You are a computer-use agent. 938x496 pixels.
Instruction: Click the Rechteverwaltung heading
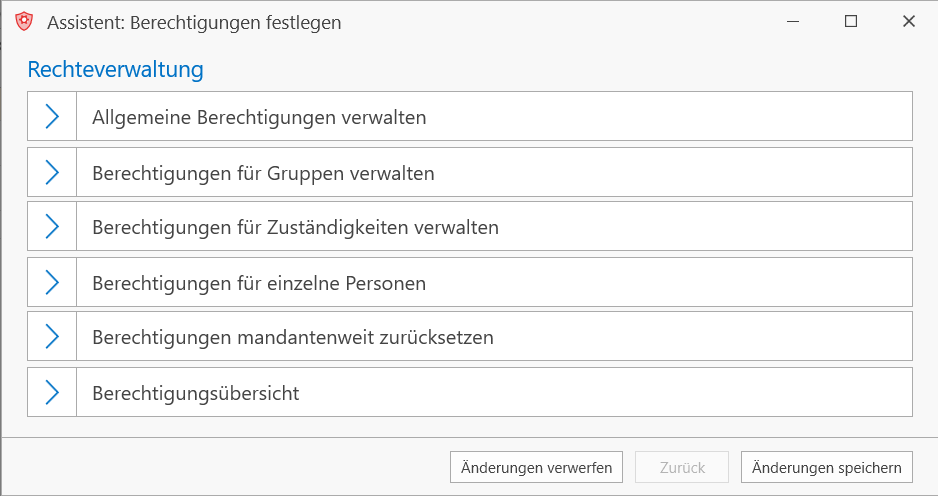click(115, 69)
